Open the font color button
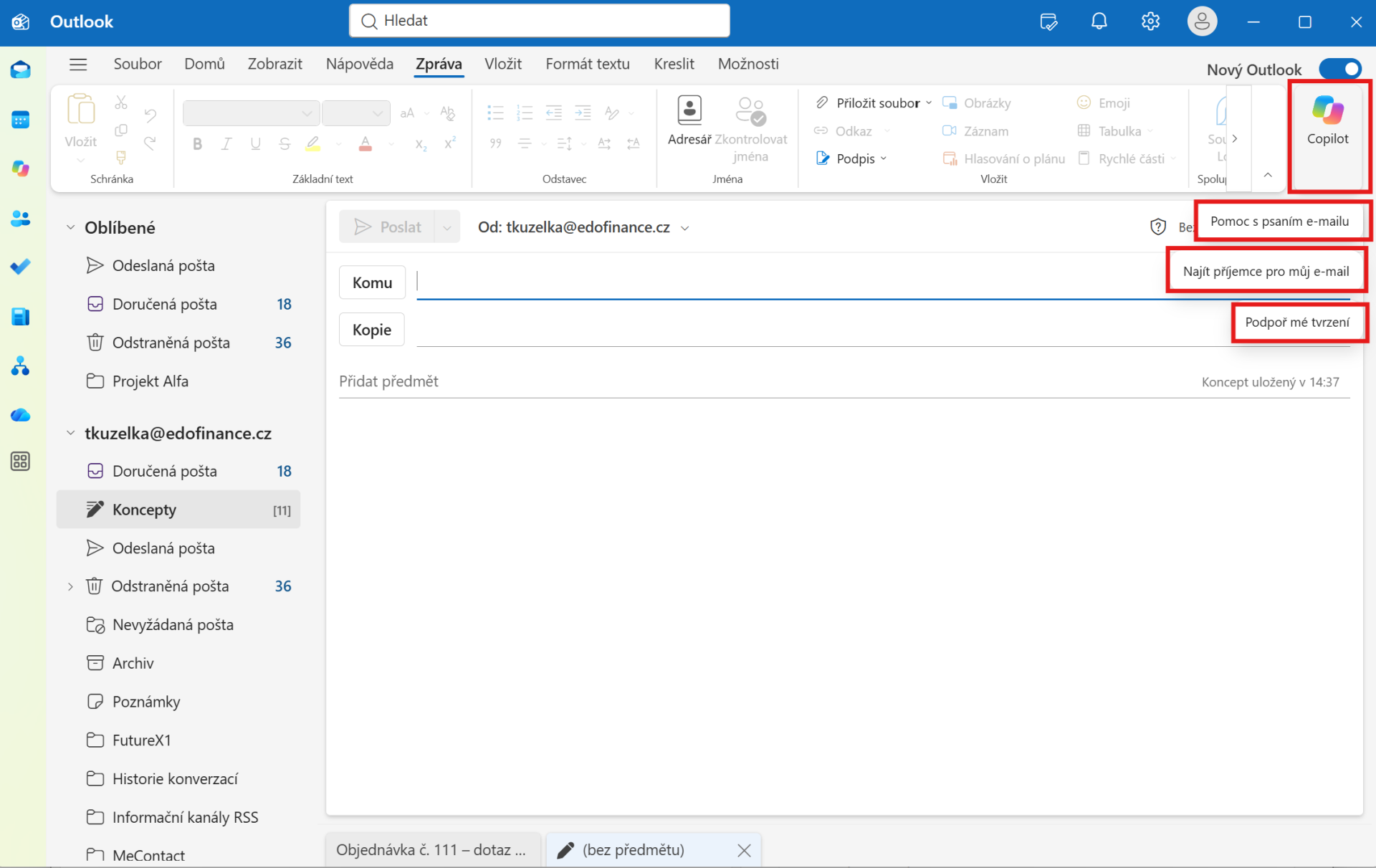The height and width of the screenshot is (868, 1376). coord(365,144)
